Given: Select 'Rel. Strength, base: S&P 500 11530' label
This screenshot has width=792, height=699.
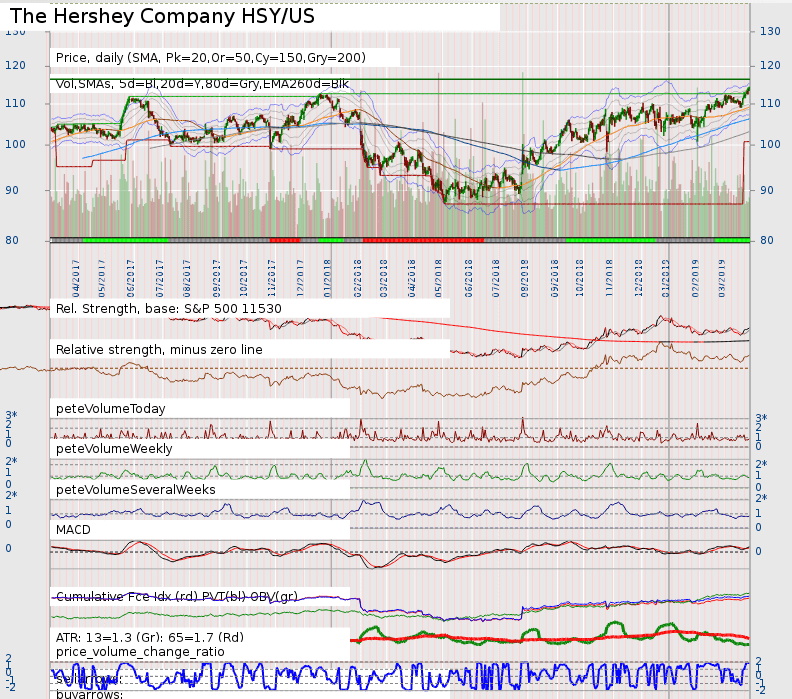Looking at the screenshot, I should (x=169, y=309).
